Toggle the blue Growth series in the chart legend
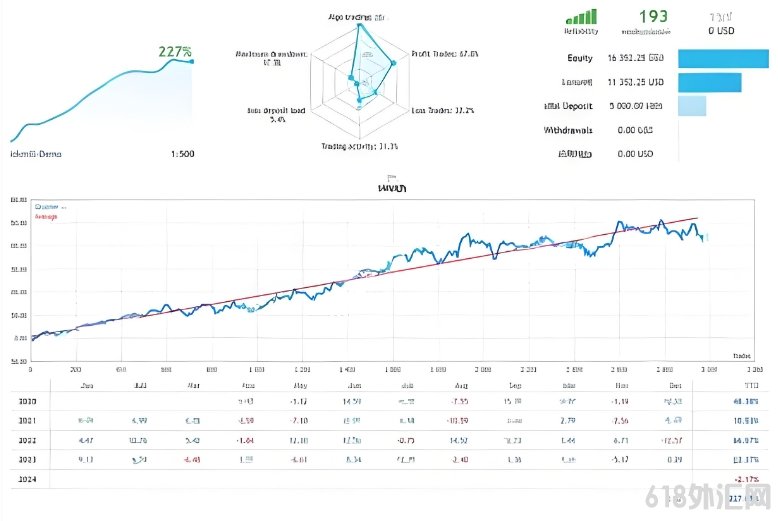This screenshot has height=521, width=778. pos(49,207)
